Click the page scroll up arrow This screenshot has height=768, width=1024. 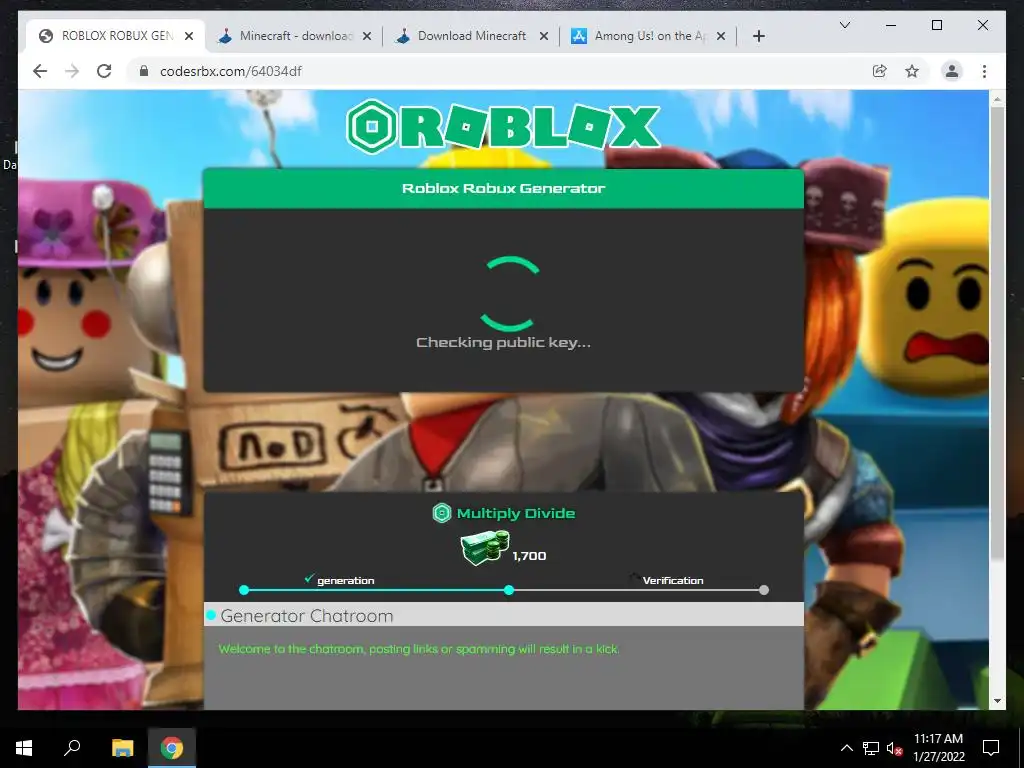pyautogui.click(x=997, y=99)
